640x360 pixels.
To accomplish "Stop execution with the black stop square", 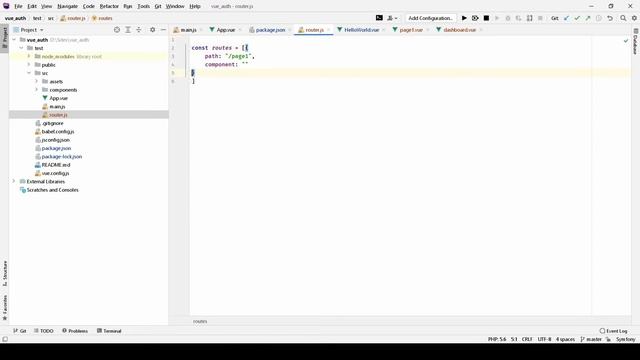I will [486, 18].
